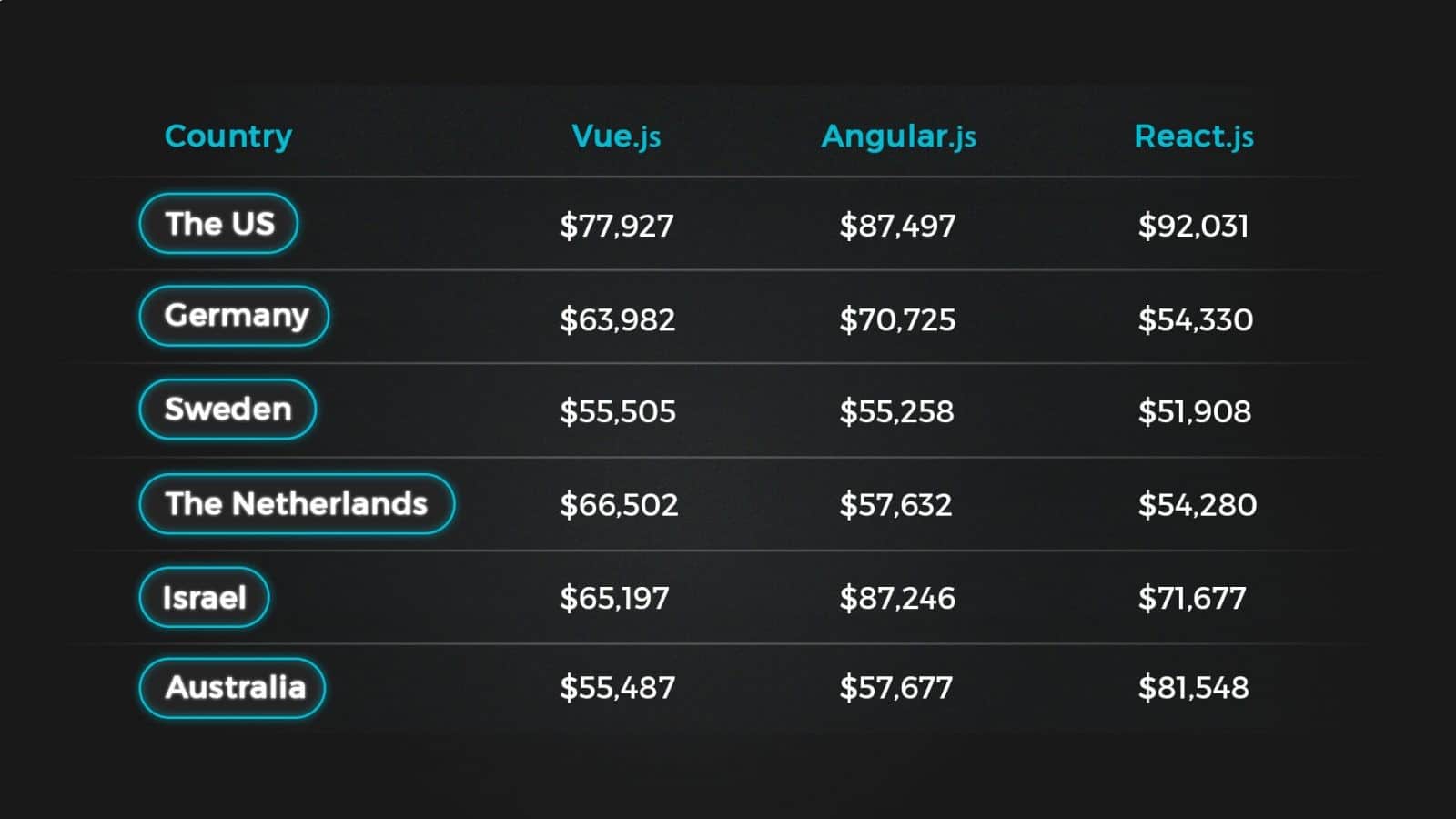
Task: Select the Vue.js column header
Action: (616, 136)
